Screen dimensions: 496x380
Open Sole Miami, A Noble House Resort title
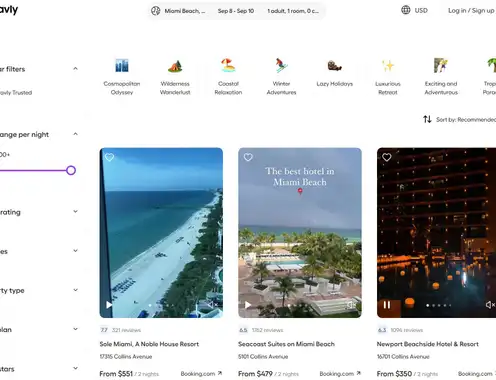149,344
